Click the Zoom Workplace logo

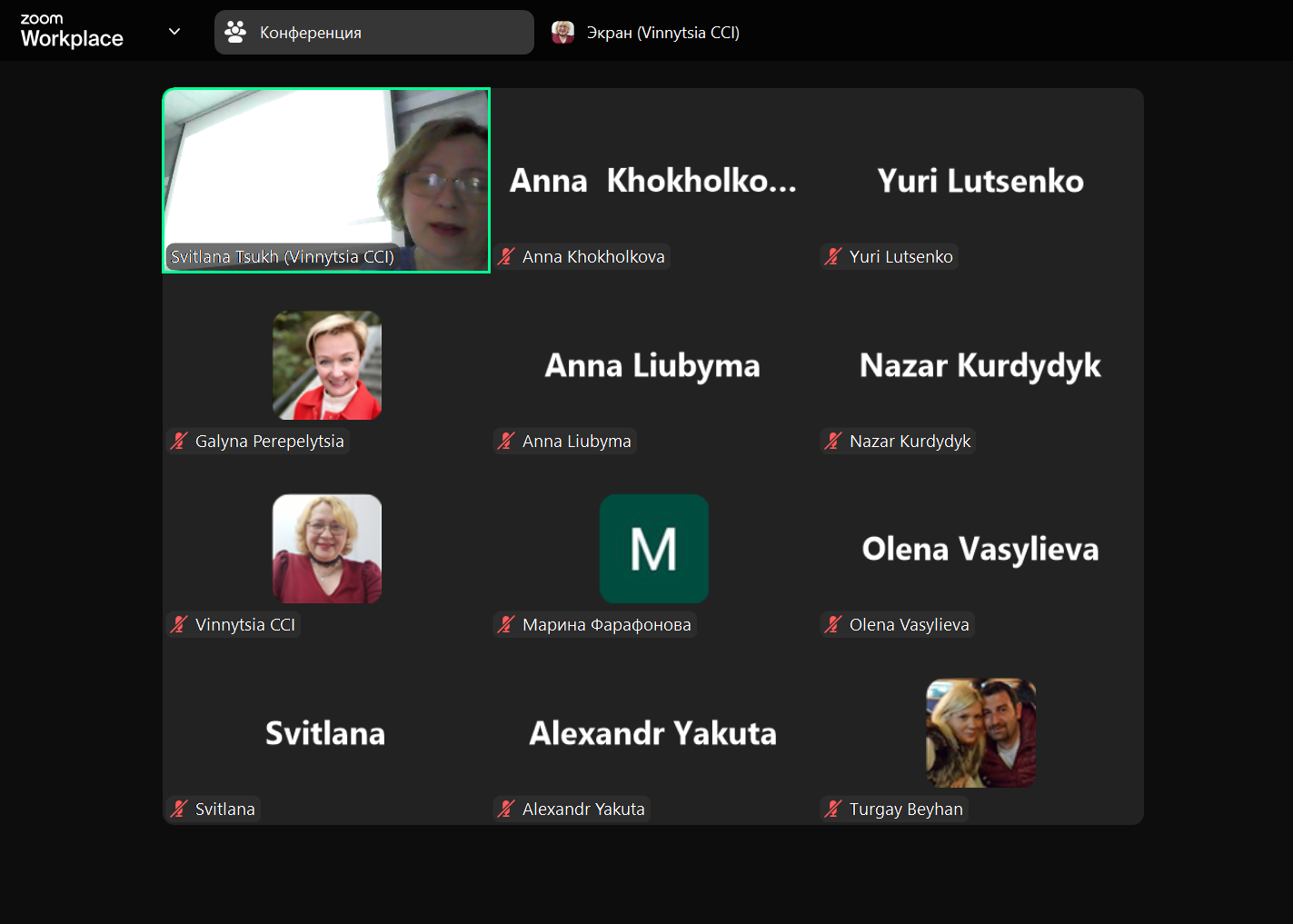(72, 31)
